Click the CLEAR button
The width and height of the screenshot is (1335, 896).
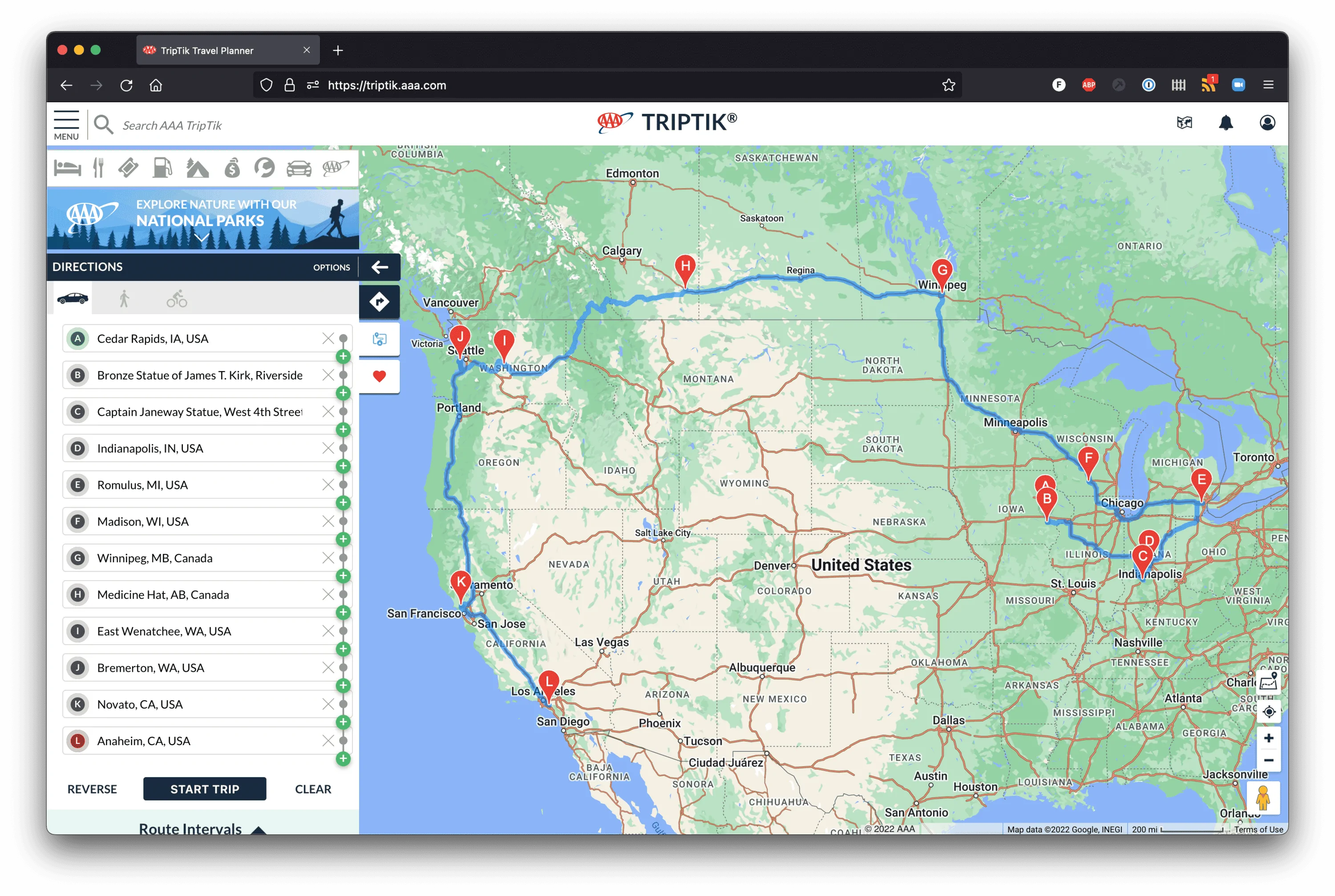(x=312, y=789)
